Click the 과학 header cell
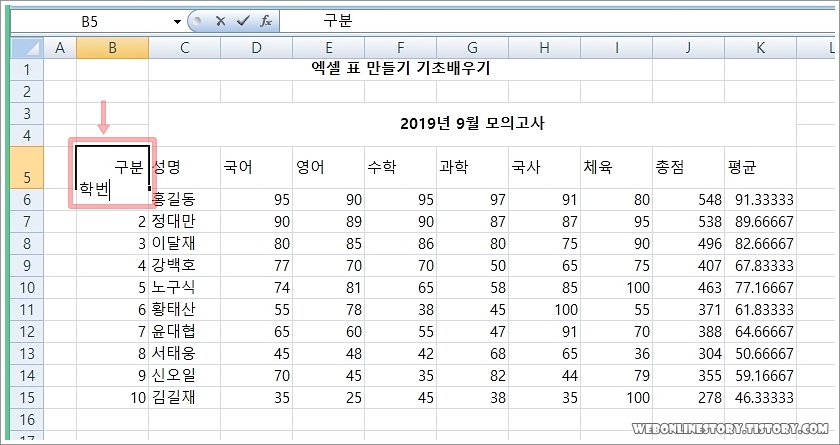Image resolution: width=840 pixels, height=445 pixels. 472,168
